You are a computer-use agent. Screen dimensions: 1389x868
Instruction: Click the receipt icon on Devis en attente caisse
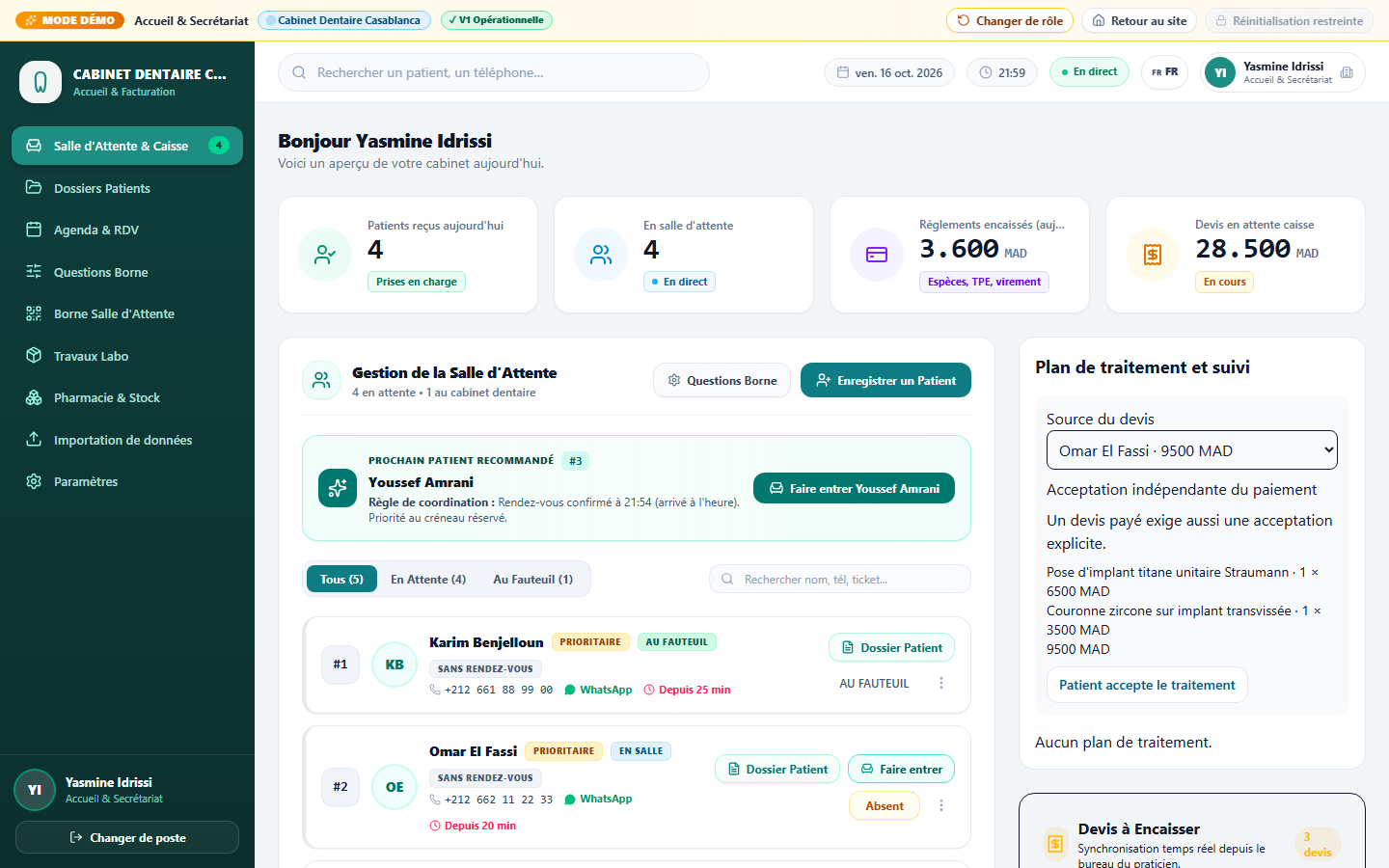pos(1153,255)
